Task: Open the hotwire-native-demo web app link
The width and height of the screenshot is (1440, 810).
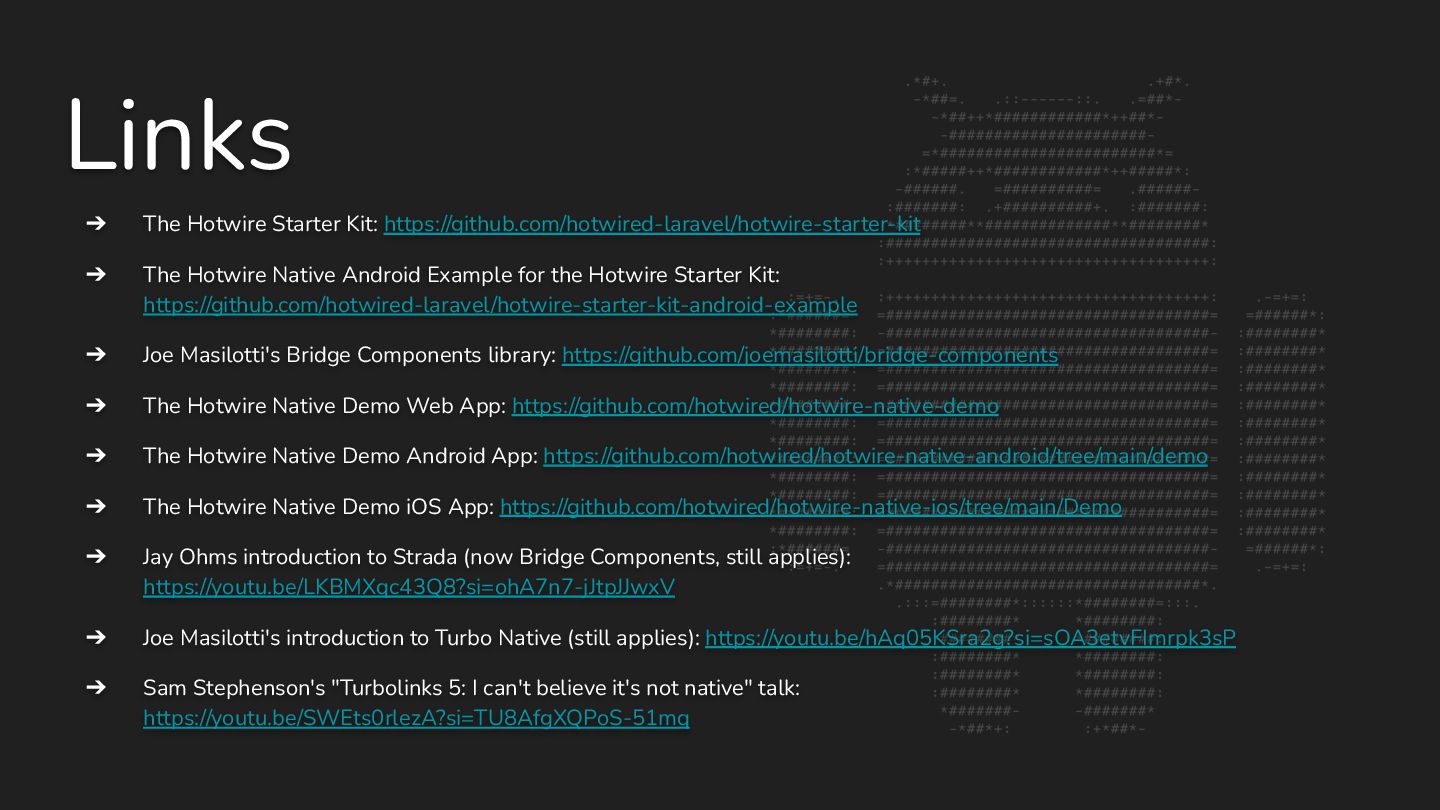Action: pyautogui.click(x=755, y=406)
